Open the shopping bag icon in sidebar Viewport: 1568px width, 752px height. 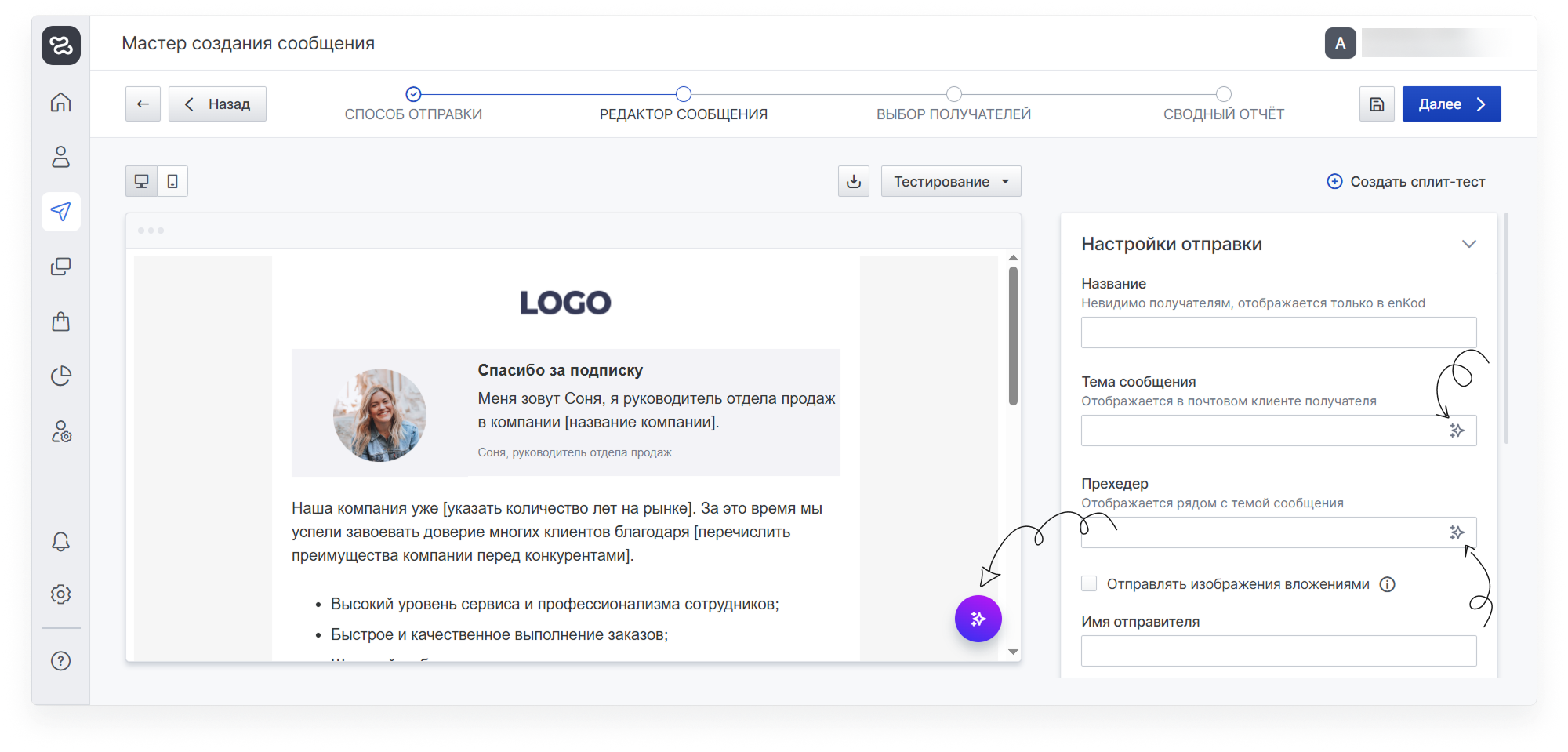click(60, 322)
